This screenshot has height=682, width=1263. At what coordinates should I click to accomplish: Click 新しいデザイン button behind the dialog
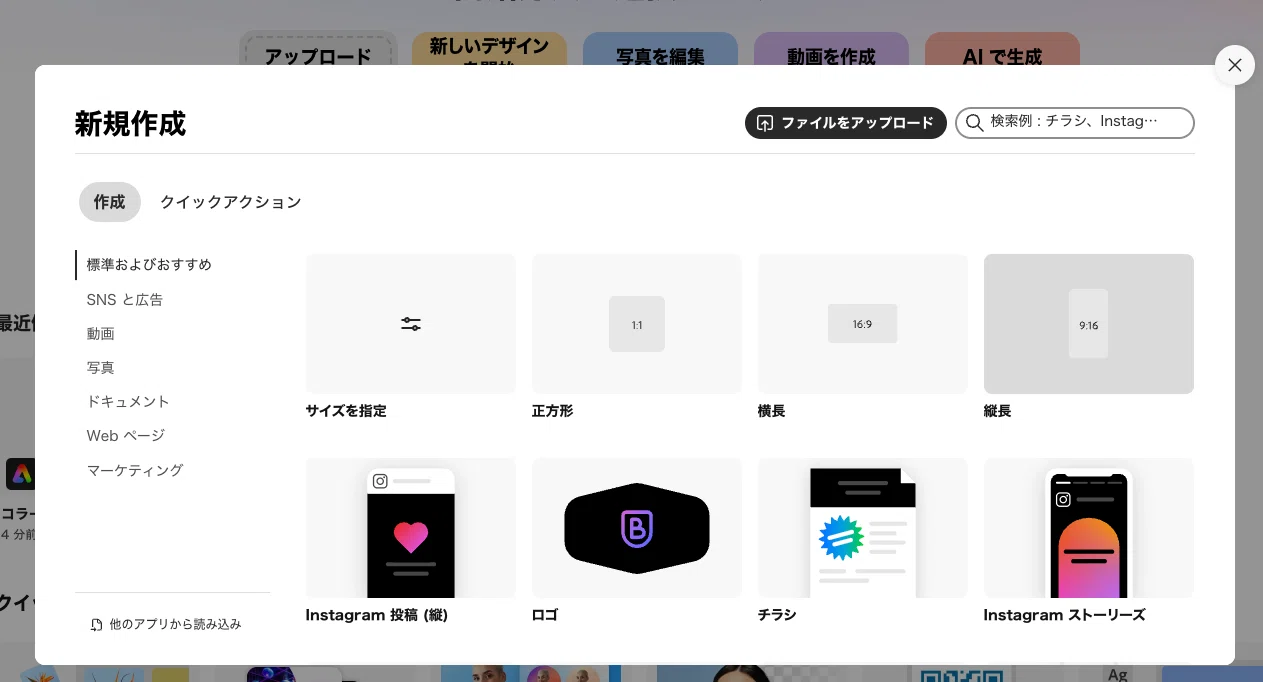489,50
